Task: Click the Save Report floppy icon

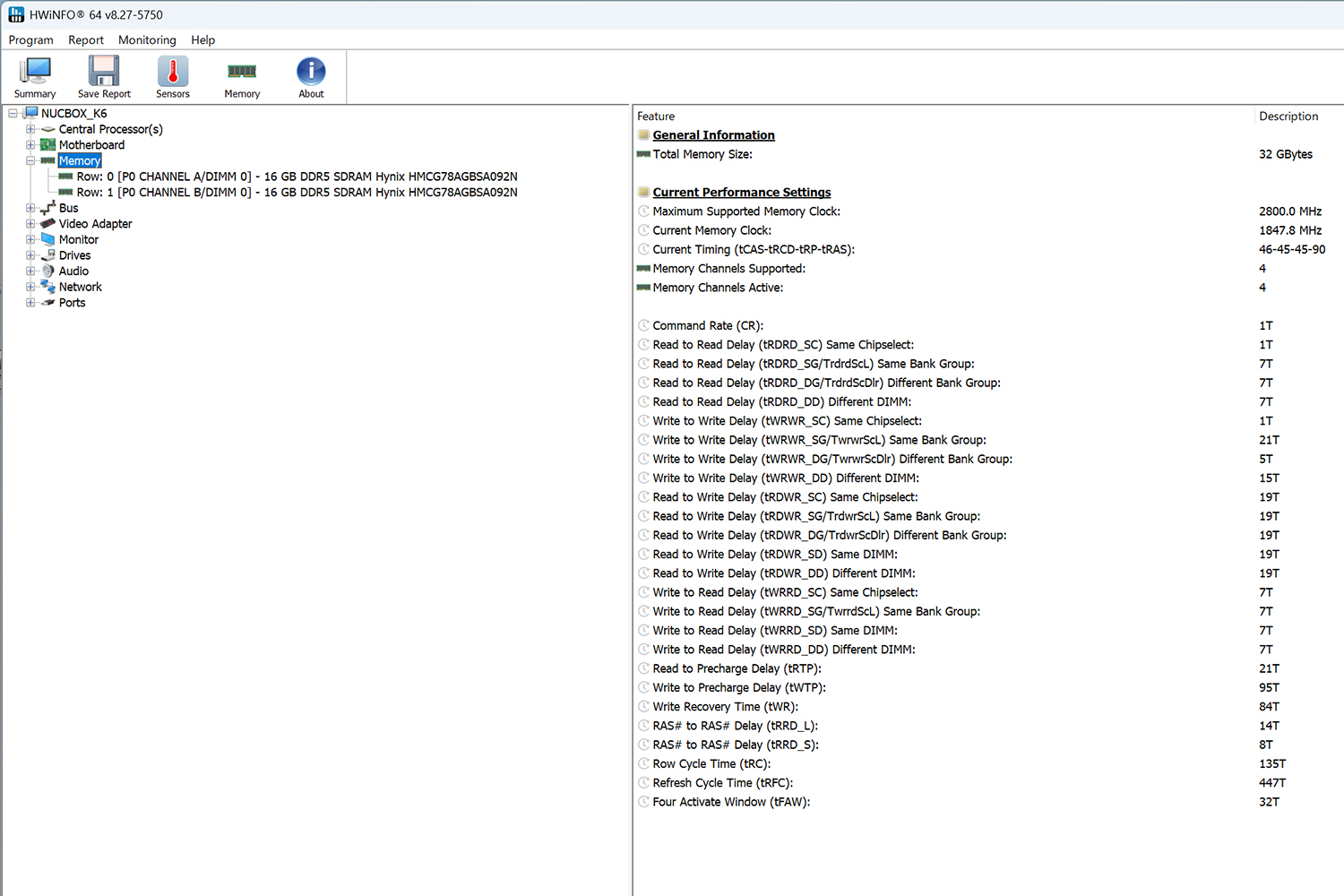Action: 104,71
